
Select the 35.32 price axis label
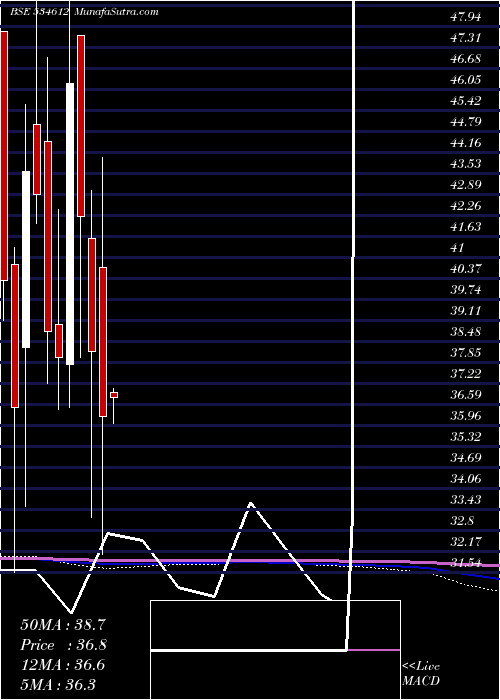coord(466,437)
